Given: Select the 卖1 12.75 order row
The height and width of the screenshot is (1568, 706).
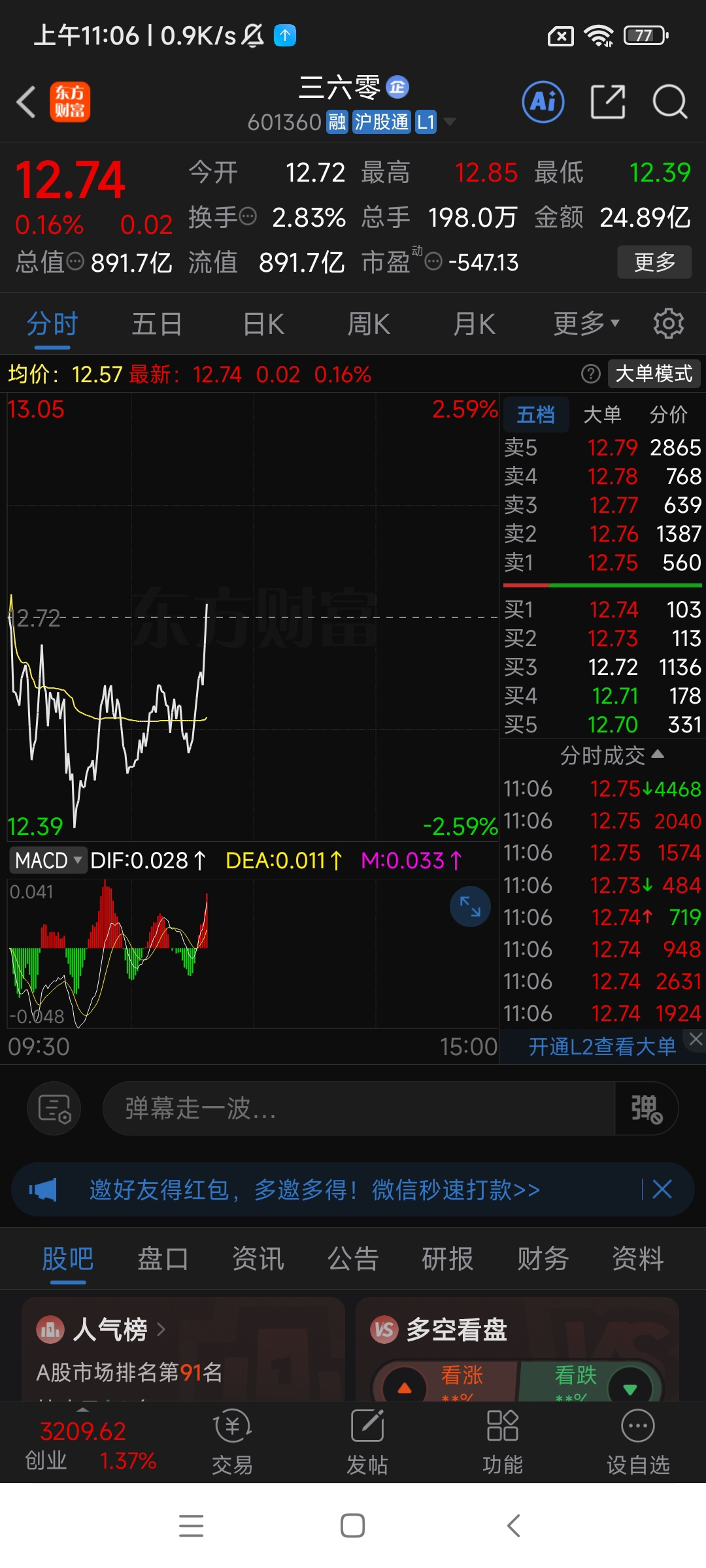Looking at the screenshot, I should 602,563.
